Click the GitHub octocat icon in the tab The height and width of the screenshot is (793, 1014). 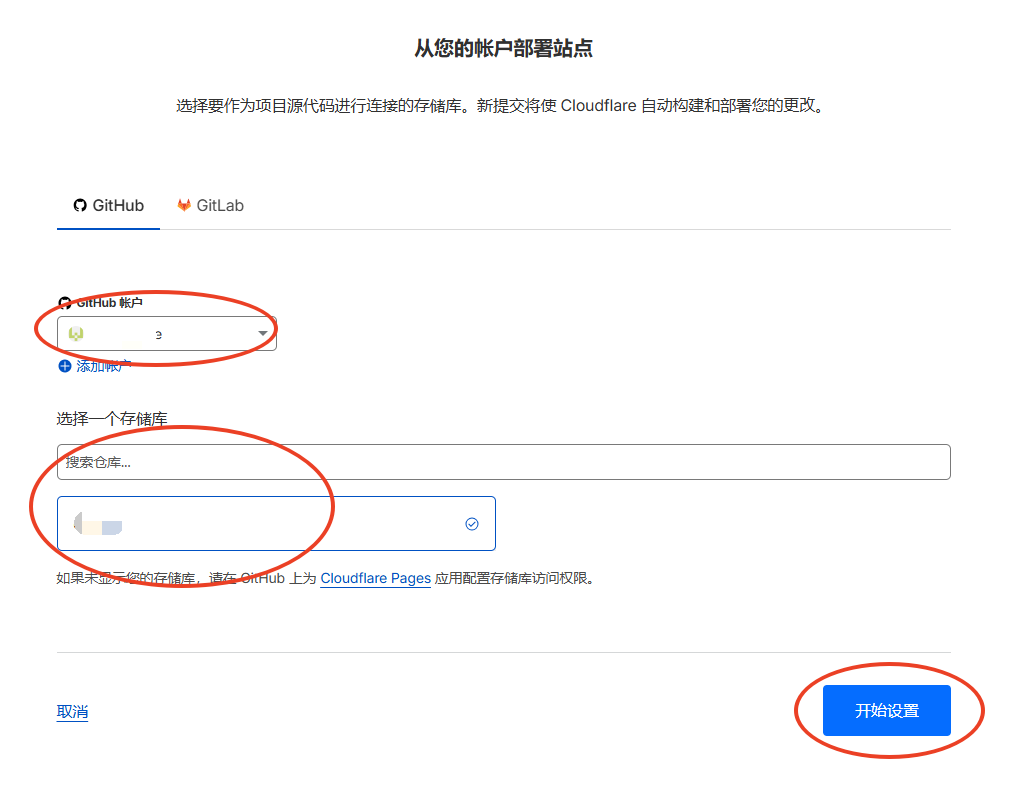(x=80, y=205)
